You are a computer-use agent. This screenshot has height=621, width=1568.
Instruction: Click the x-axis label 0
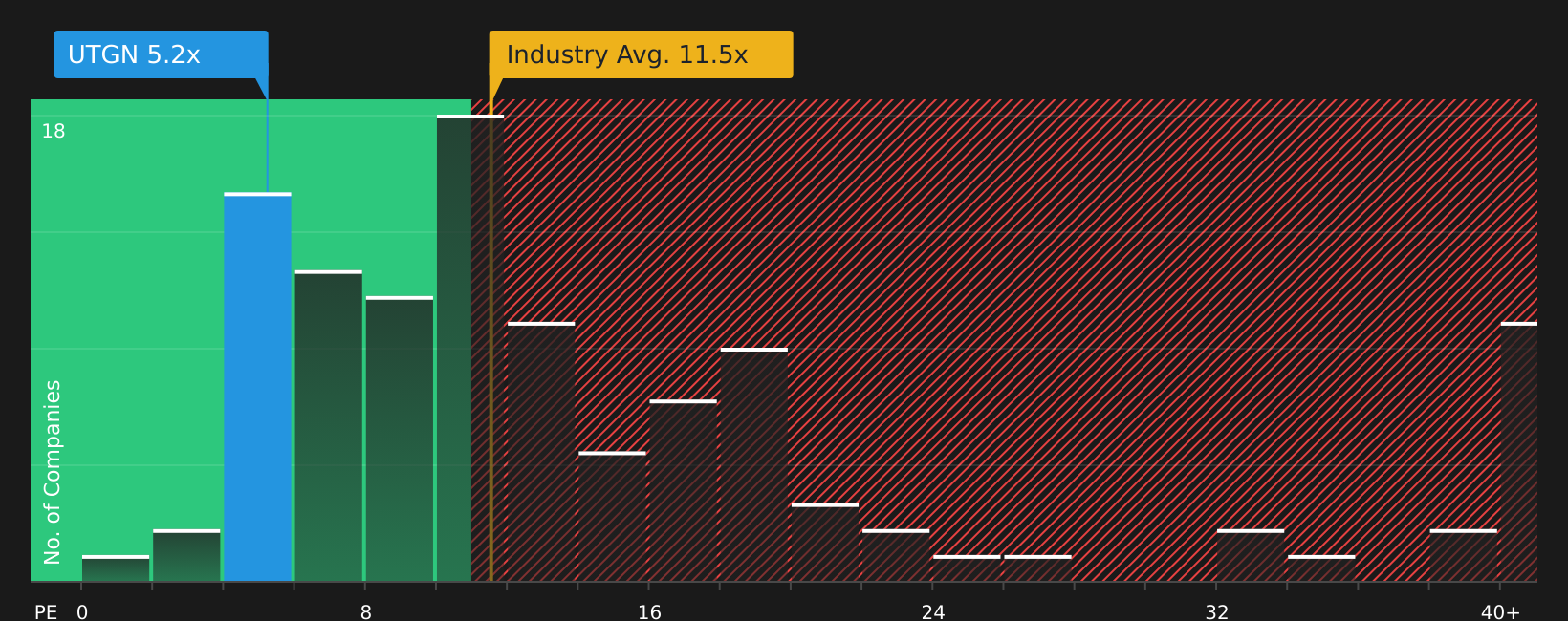pos(82,612)
